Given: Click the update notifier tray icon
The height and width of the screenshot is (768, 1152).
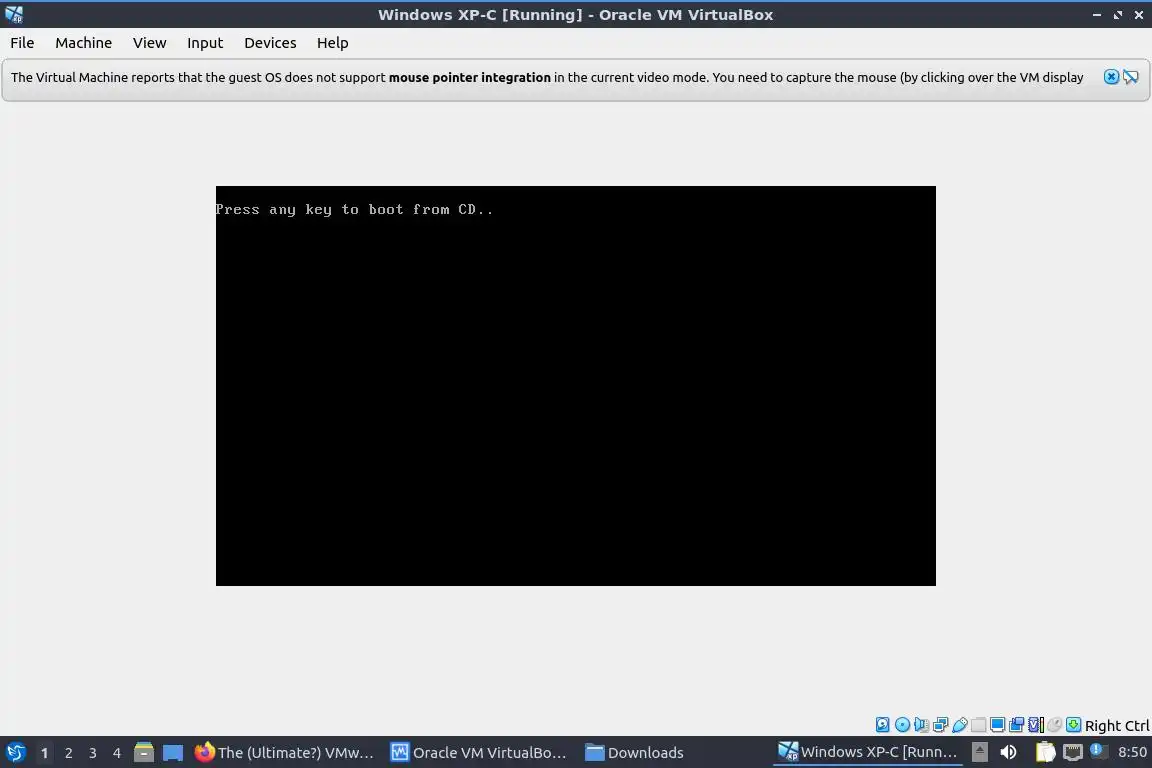Looking at the screenshot, I should pos(1098,750).
